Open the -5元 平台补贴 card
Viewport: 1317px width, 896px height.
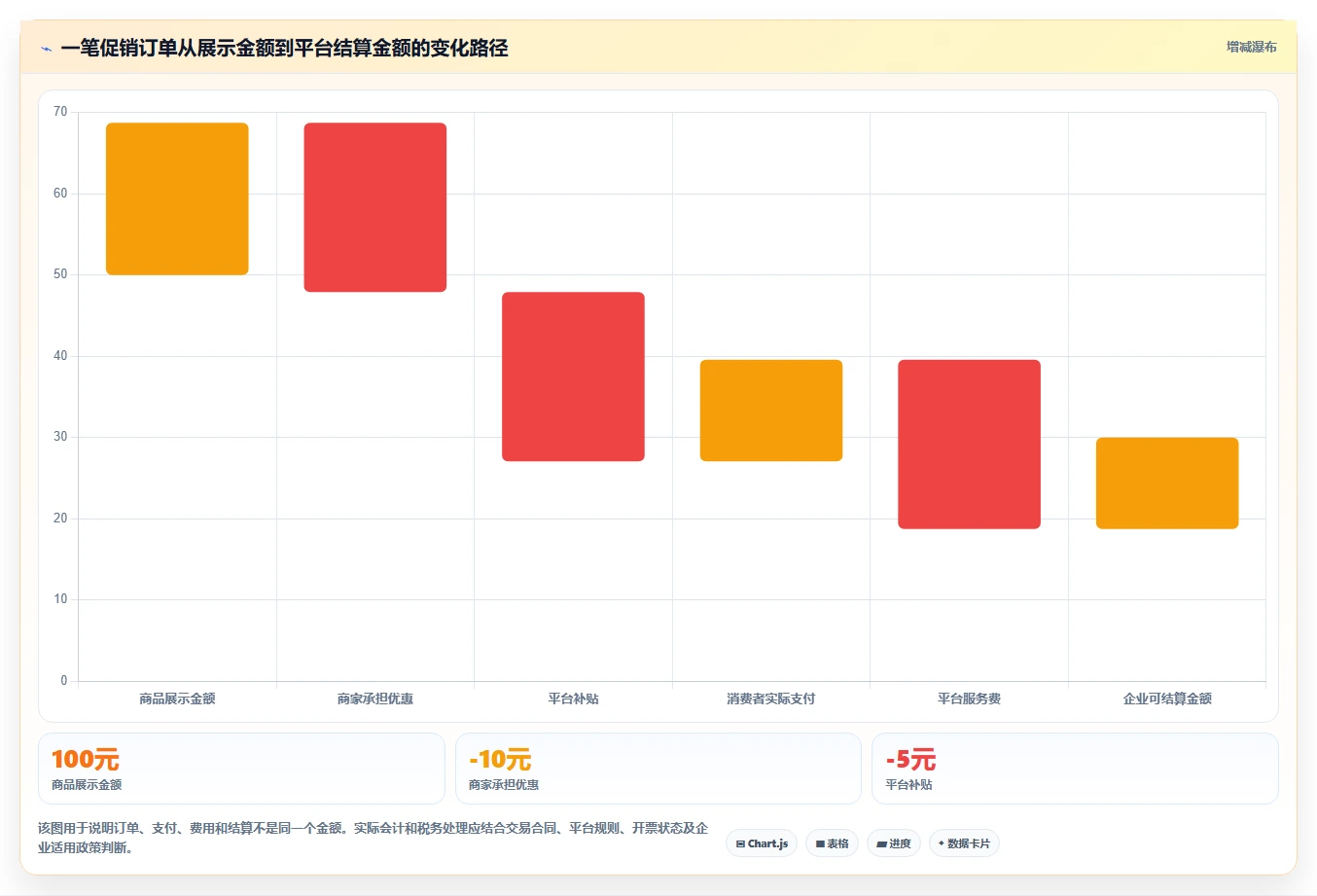pyautogui.click(x=1075, y=769)
